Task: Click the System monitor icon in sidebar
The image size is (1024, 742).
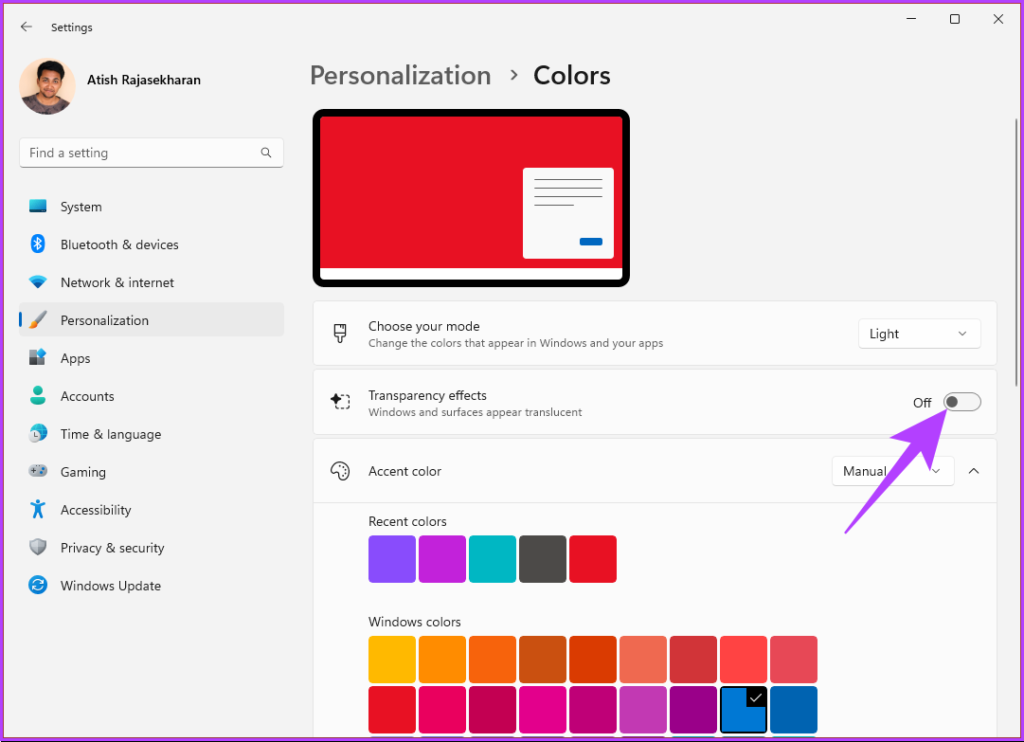Action: tap(38, 207)
